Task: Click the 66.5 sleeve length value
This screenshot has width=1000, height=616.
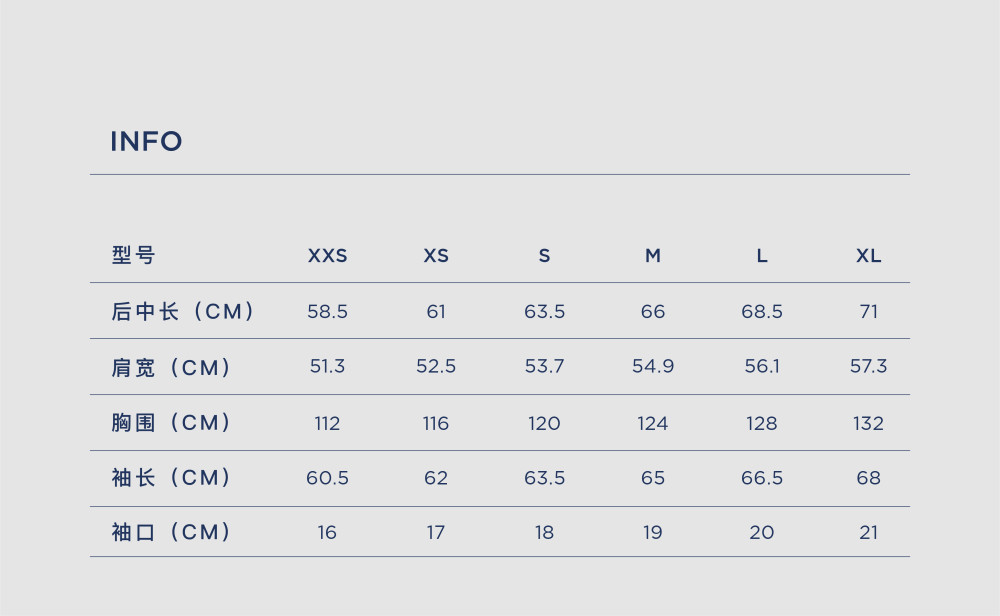Action: (x=761, y=478)
